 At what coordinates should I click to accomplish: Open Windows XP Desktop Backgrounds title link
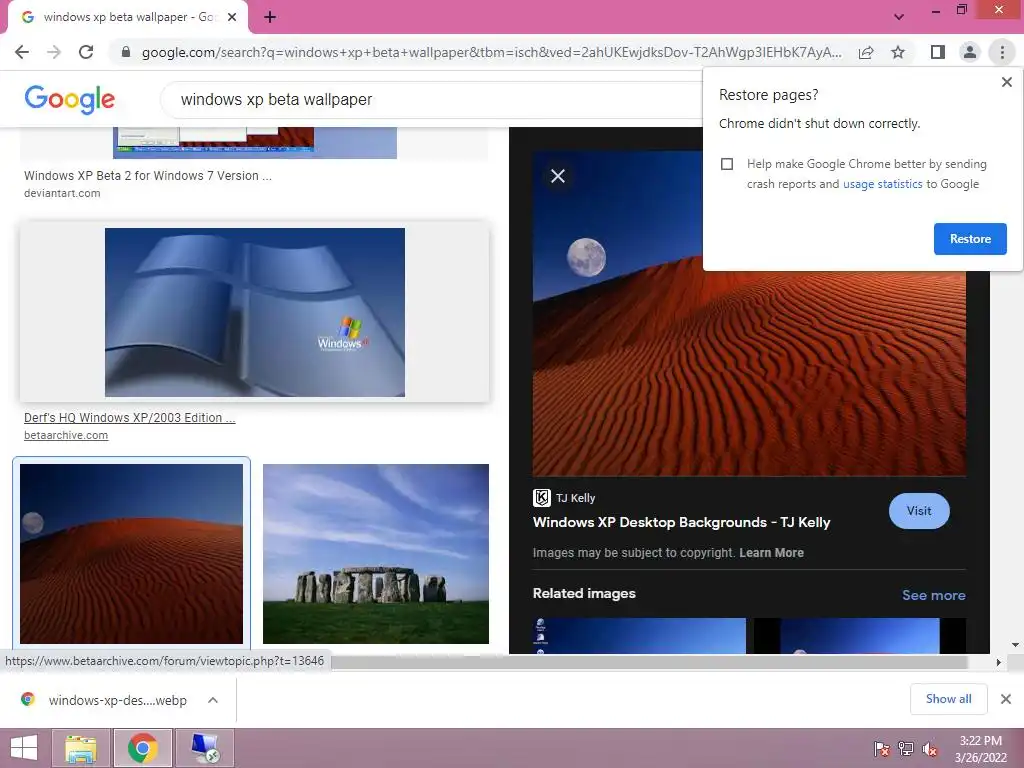(x=681, y=522)
